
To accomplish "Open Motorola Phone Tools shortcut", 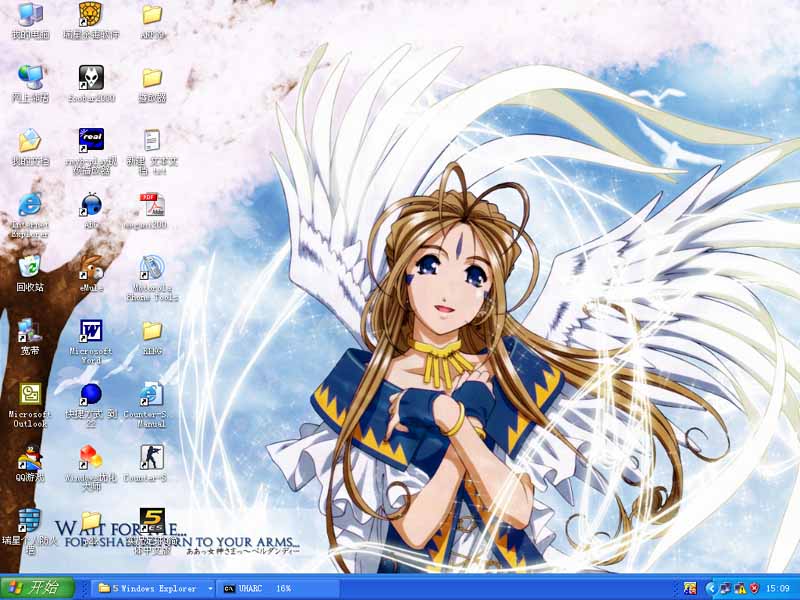I will tap(152, 278).
